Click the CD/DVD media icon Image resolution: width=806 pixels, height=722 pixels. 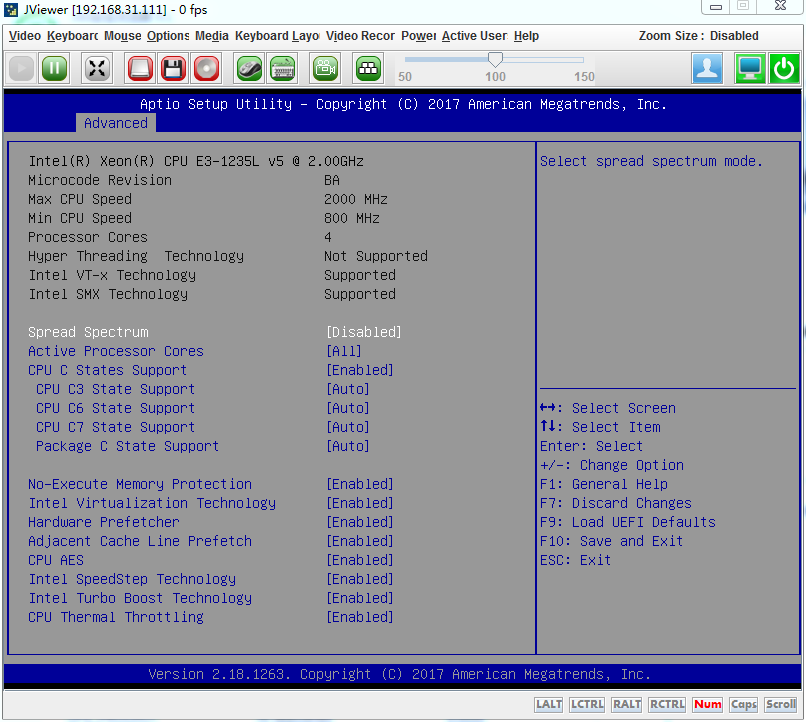pos(206,69)
